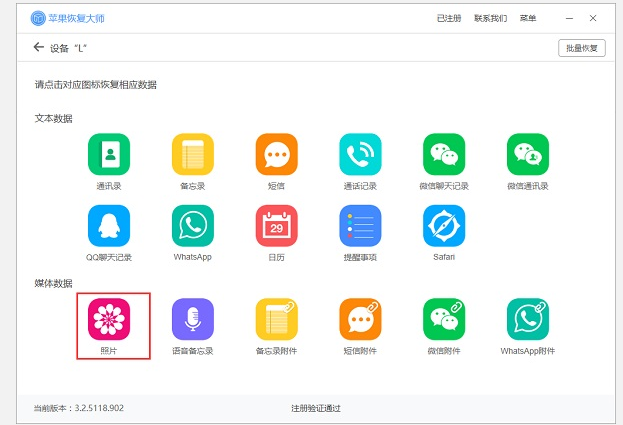Click the QQ聊天记录 label text

click(x=109, y=257)
